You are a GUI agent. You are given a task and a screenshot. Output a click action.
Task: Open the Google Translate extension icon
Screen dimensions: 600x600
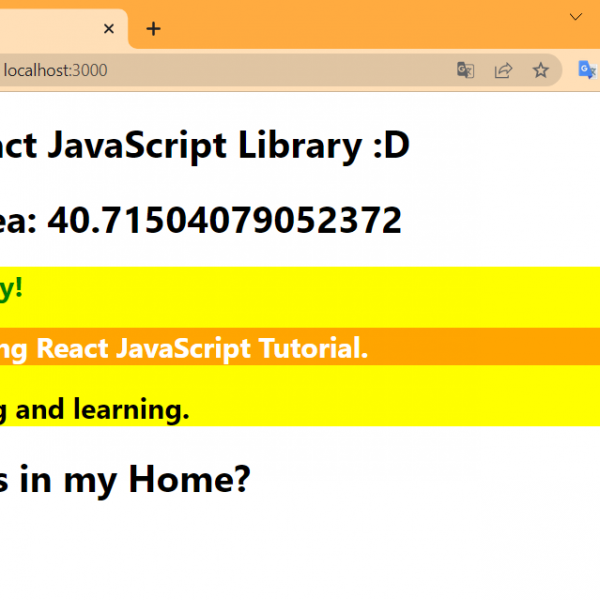point(587,70)
